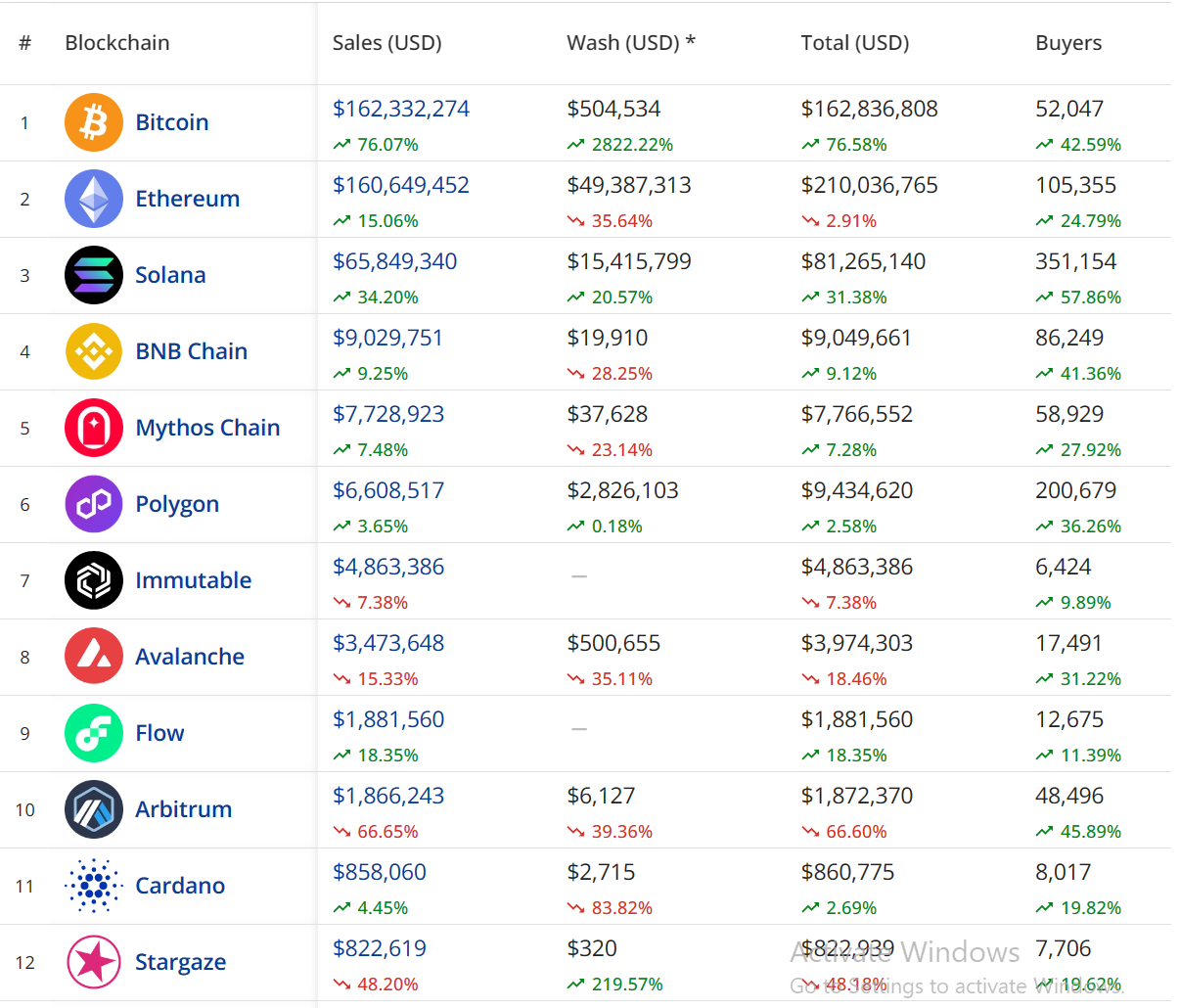
Task: Click the Immutable logo icon
Action: point(94,580)
